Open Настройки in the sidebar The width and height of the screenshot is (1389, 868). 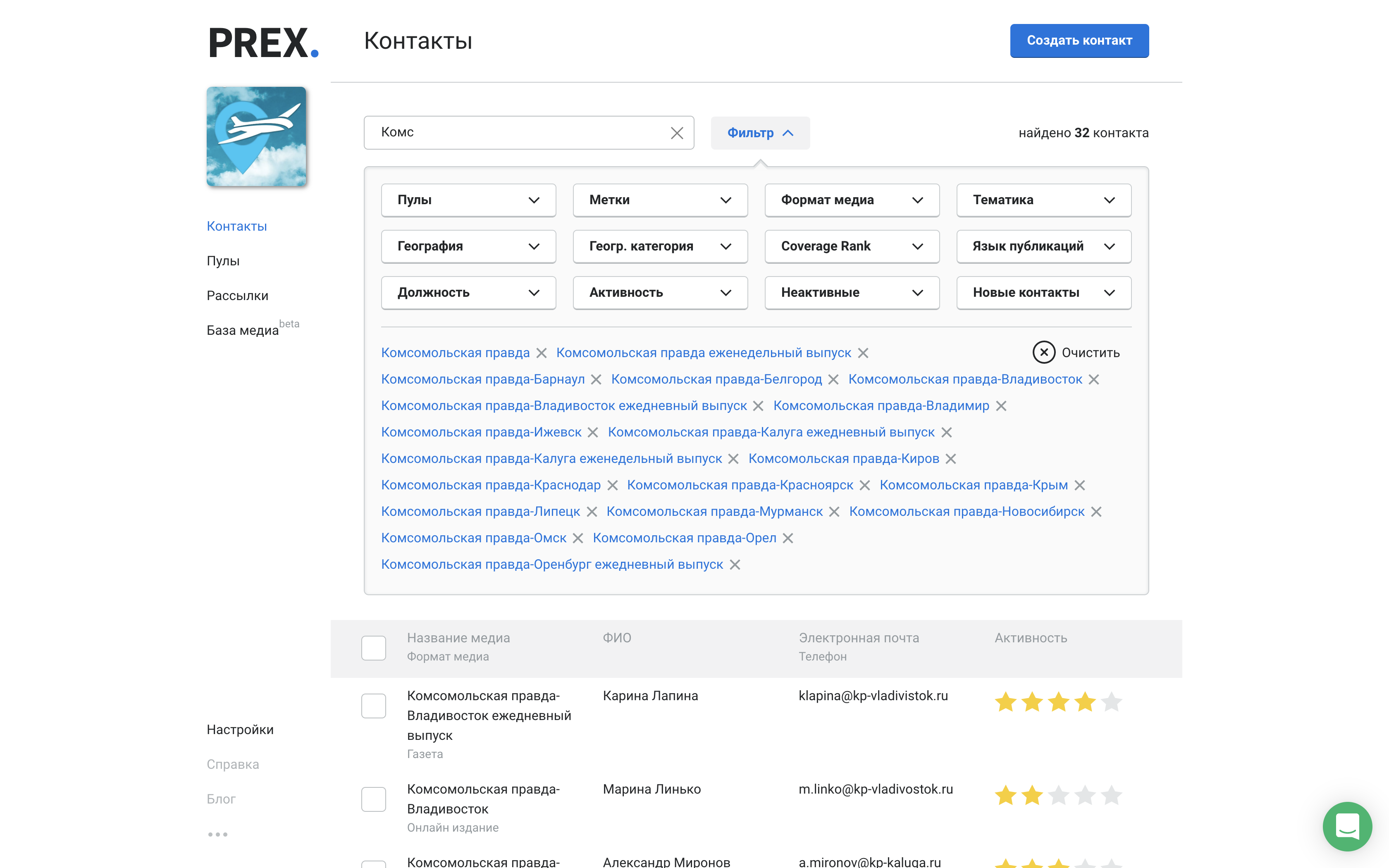pyautogui.click(x=240, y=730)
